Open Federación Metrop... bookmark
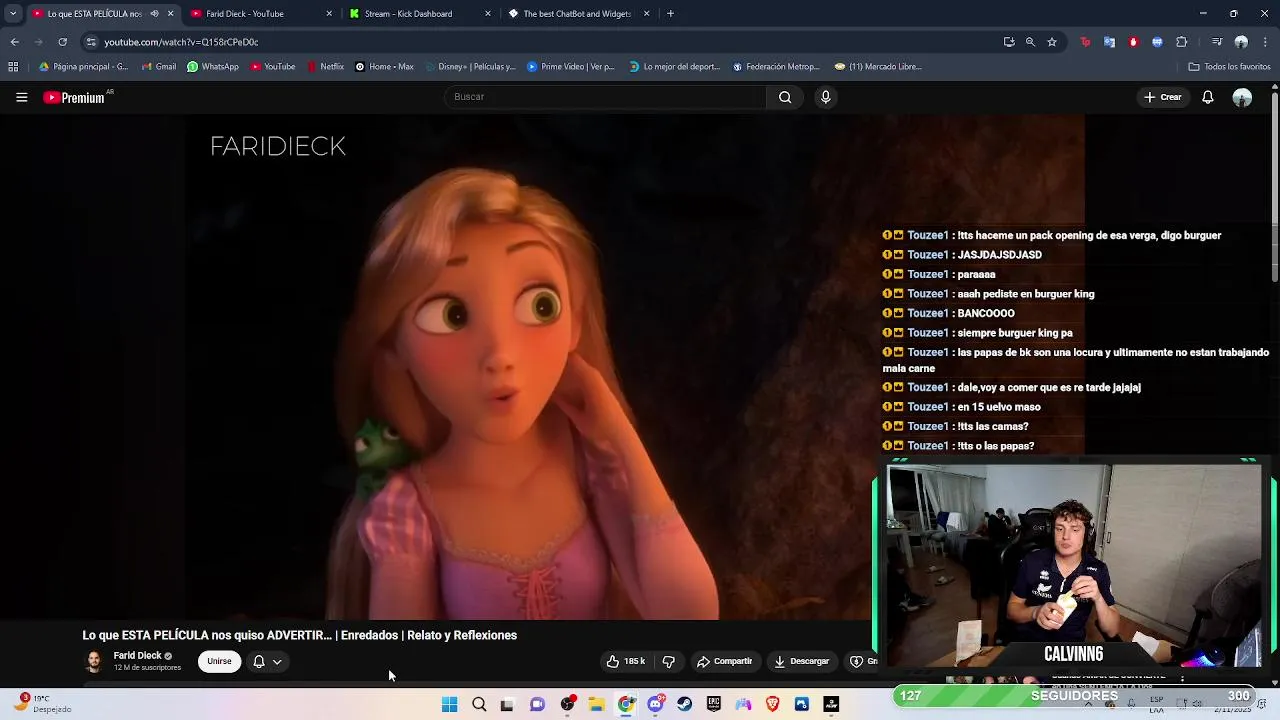Screen dimensions: 1280x720 coord(776,67)
